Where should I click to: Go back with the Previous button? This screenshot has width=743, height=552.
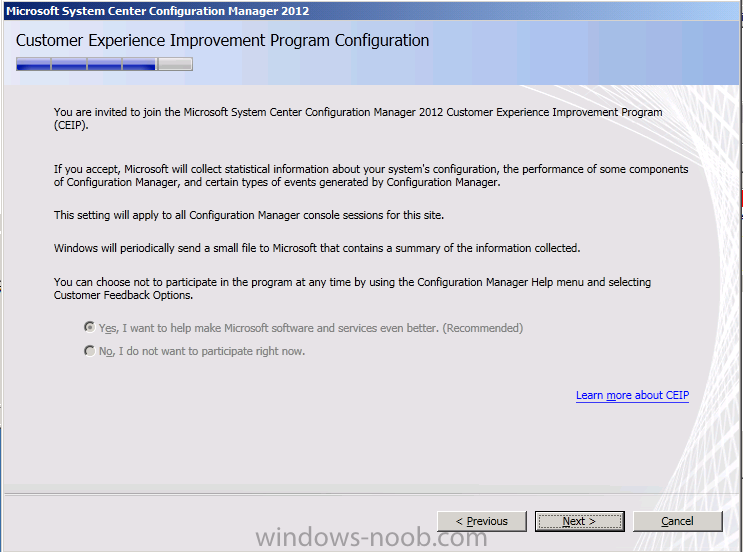click(x=481, y=521)
